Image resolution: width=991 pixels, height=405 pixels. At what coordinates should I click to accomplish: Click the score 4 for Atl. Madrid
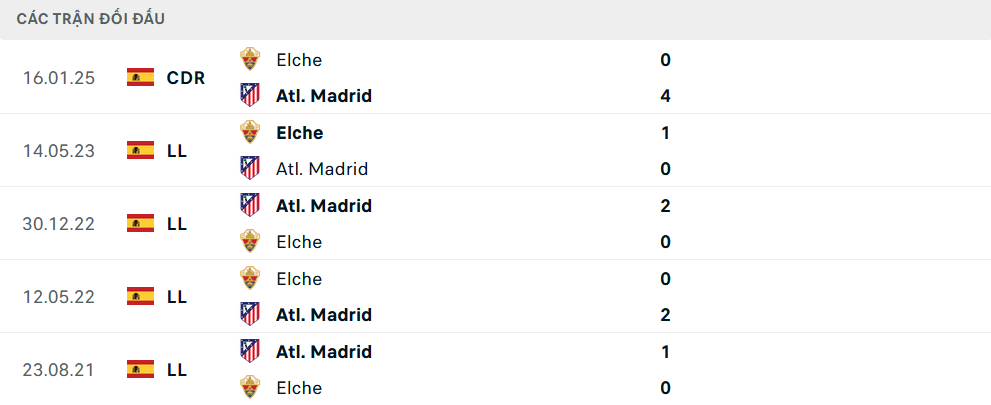(665, 96)
